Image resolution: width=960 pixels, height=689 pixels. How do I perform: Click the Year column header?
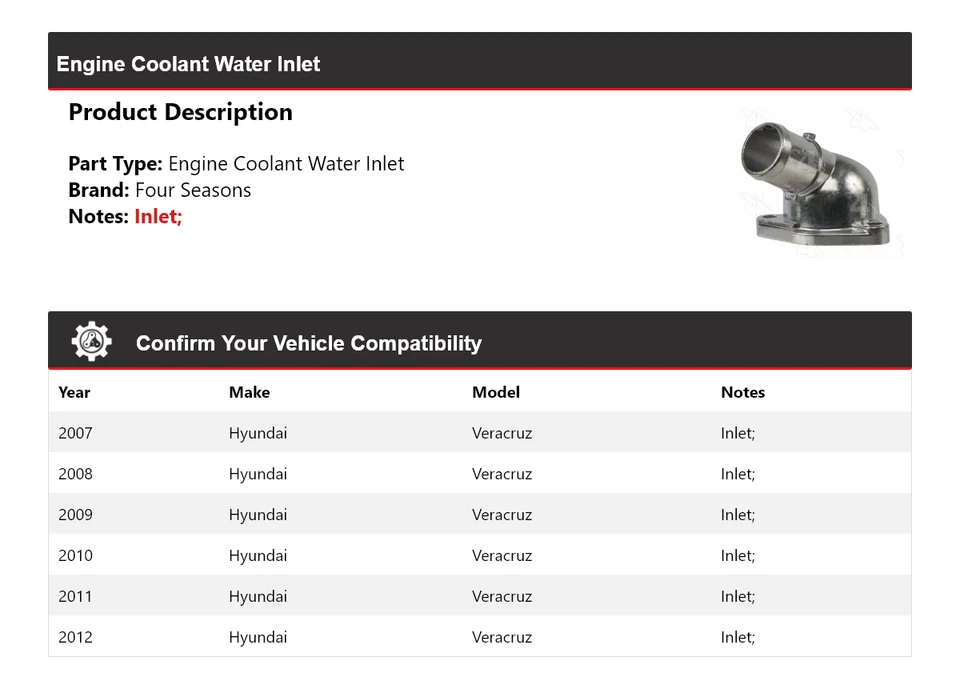click(x=74, y=392)
